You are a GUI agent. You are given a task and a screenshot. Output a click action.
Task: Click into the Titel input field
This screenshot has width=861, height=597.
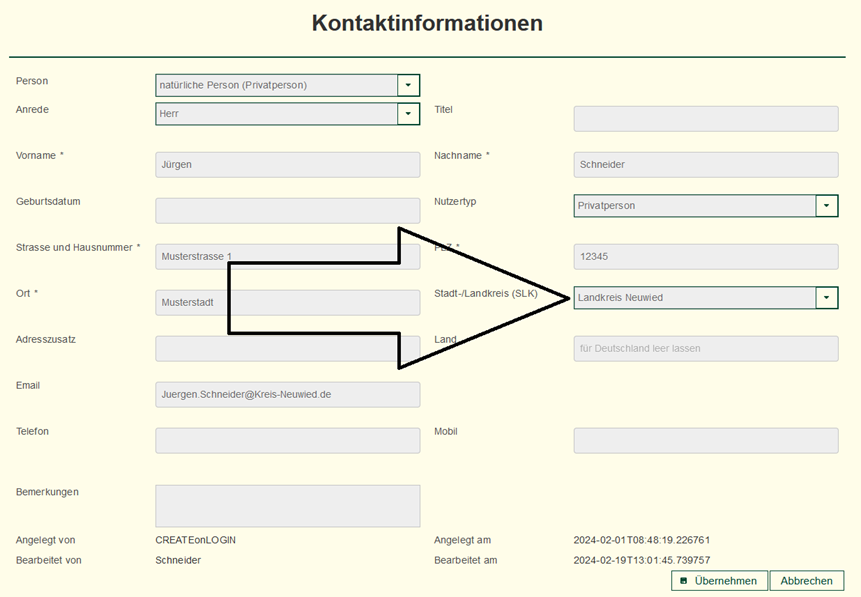(x=705, y=119)
